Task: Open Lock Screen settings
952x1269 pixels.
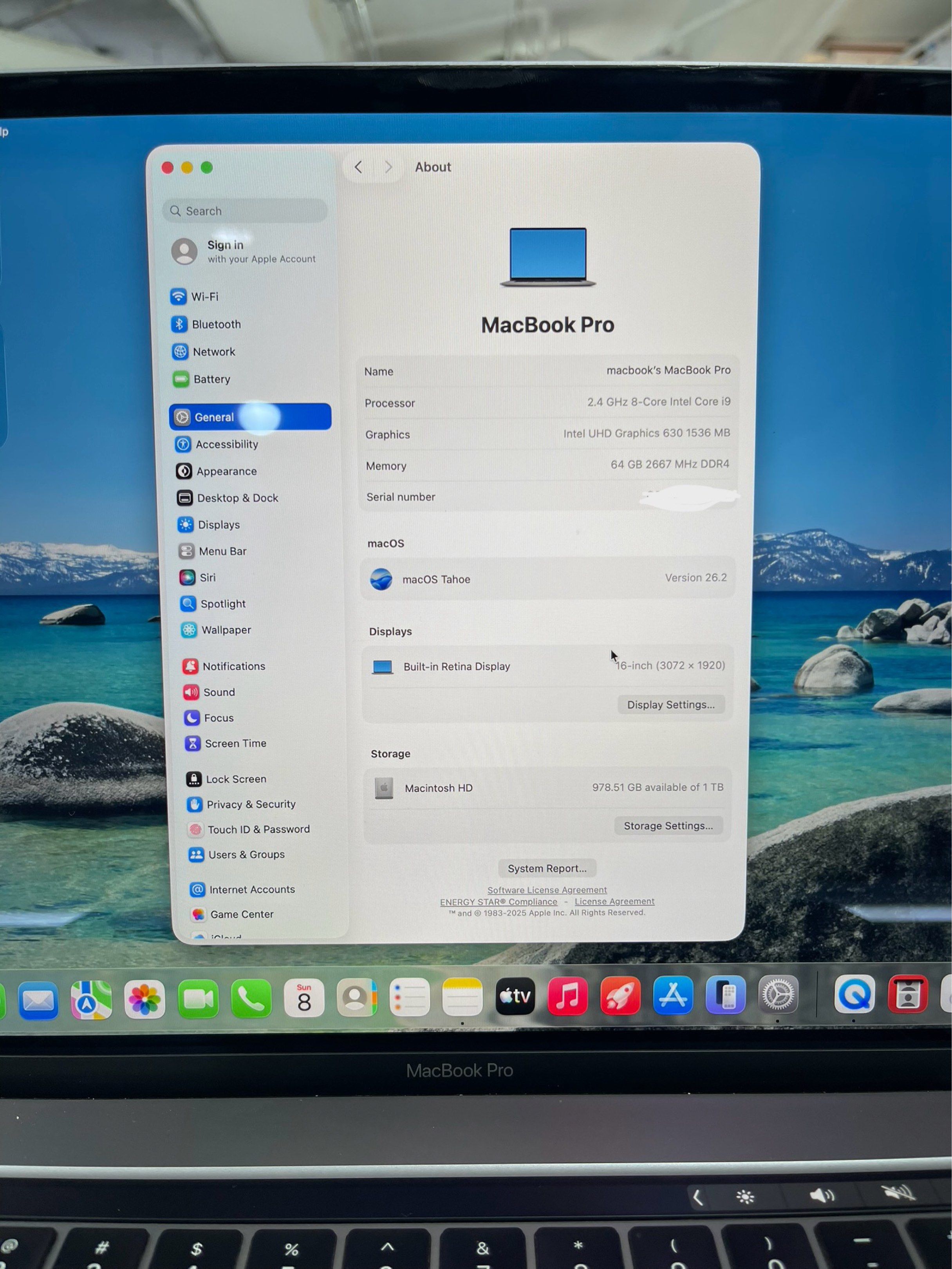Action: click(226, 779)
